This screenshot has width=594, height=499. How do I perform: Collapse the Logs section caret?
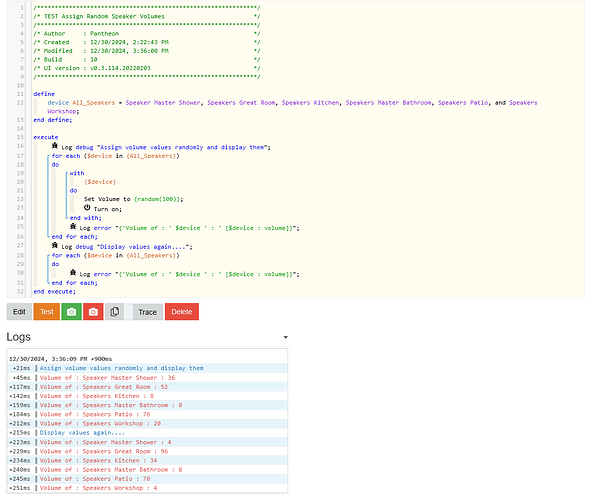coord(286,337)
